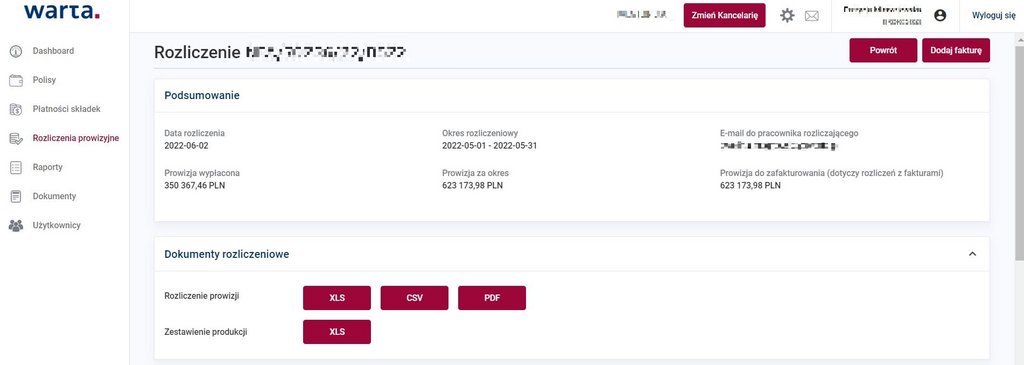1024x365 pixels.
Task: Click the Dodaj fakturę button
Action: [x=955, y=50]
